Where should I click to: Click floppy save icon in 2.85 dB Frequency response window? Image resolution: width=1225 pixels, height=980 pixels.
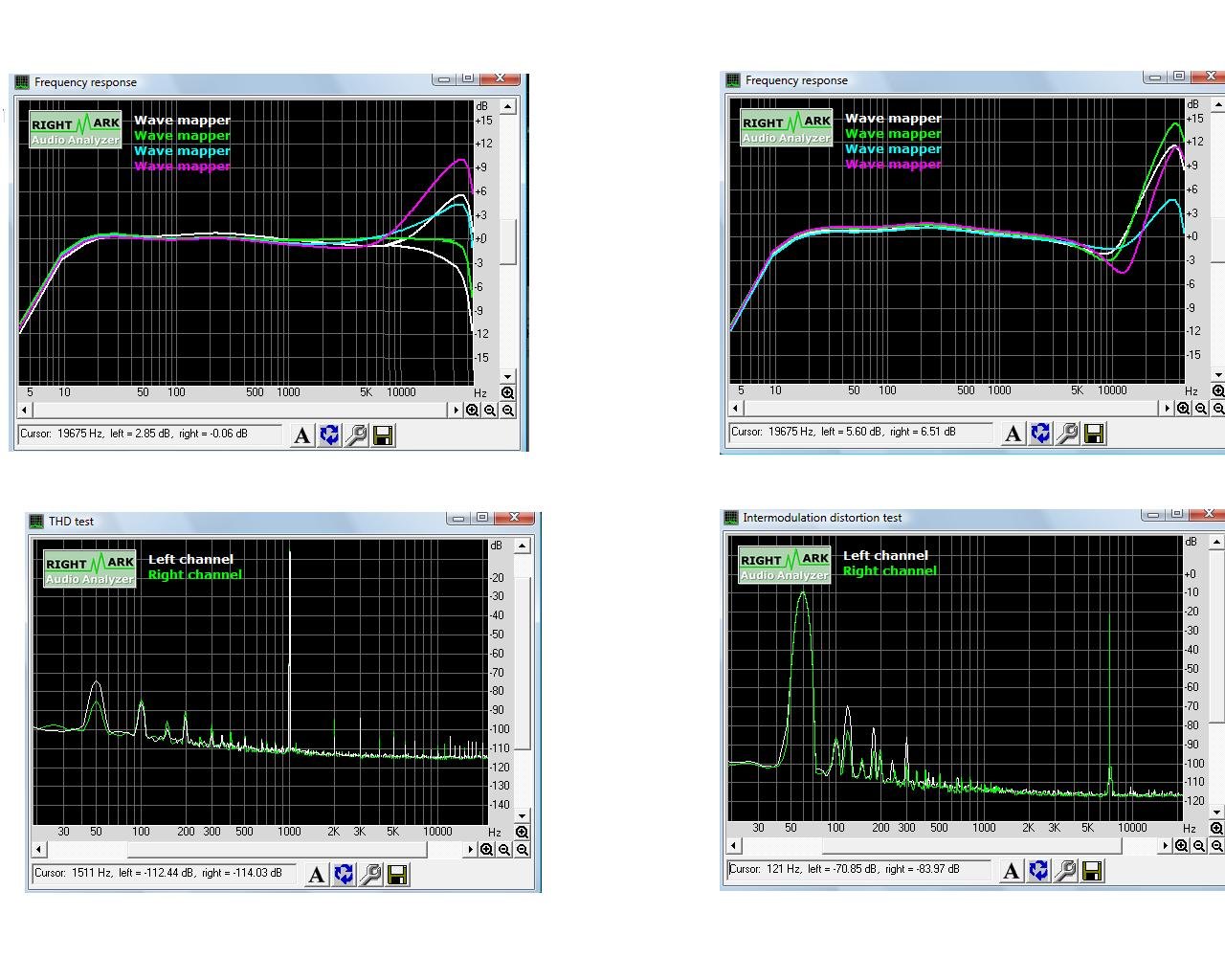click(383, 435)
